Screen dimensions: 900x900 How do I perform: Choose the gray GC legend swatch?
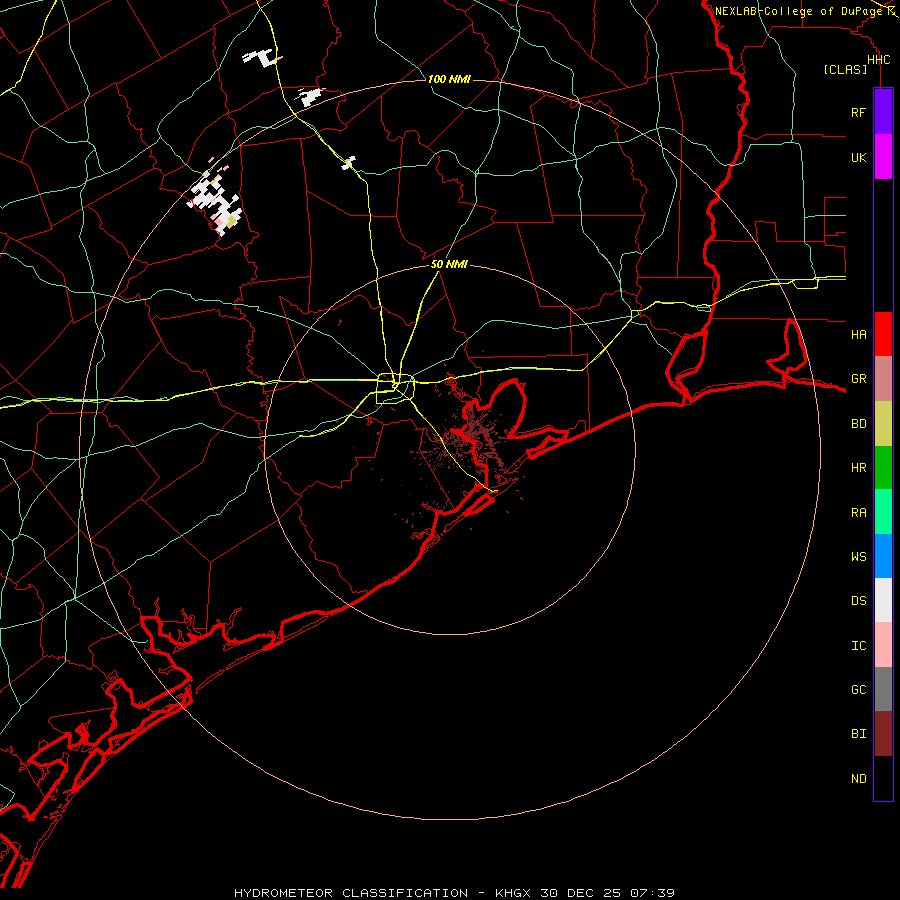coord(883,689)
